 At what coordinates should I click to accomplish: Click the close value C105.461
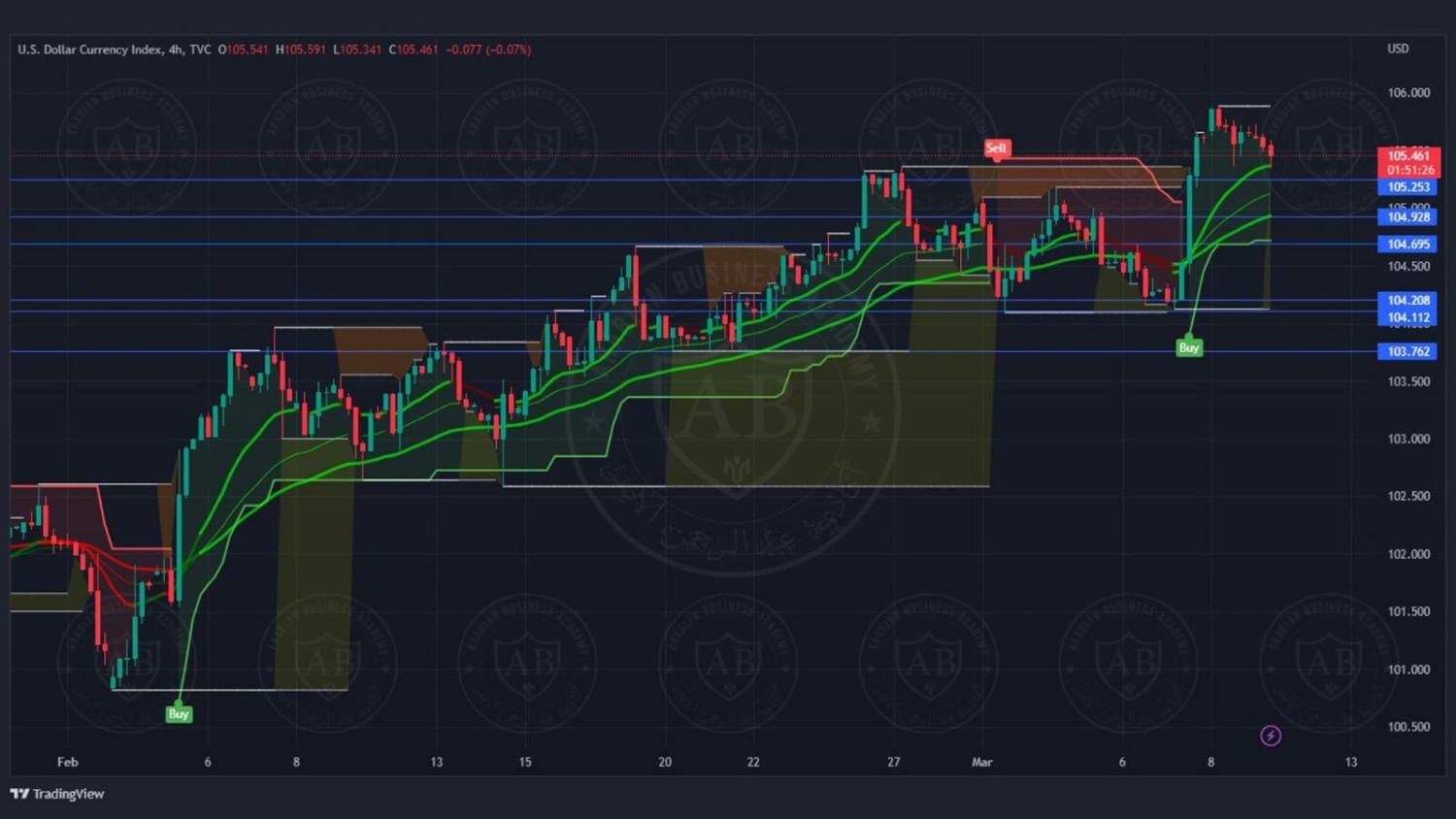click(x=414, y=49)
